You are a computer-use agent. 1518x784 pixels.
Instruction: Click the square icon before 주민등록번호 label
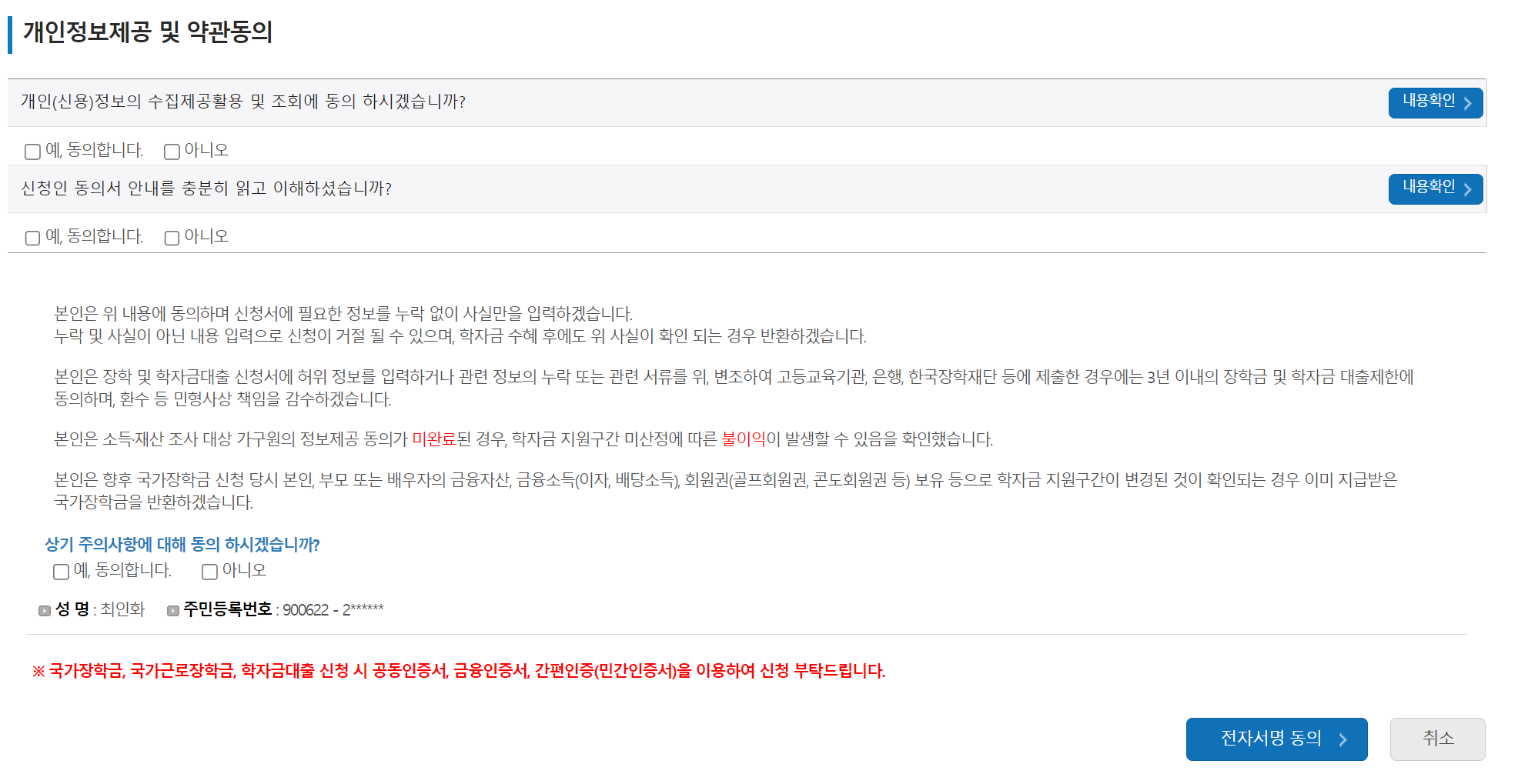click(x=172, y=611)
